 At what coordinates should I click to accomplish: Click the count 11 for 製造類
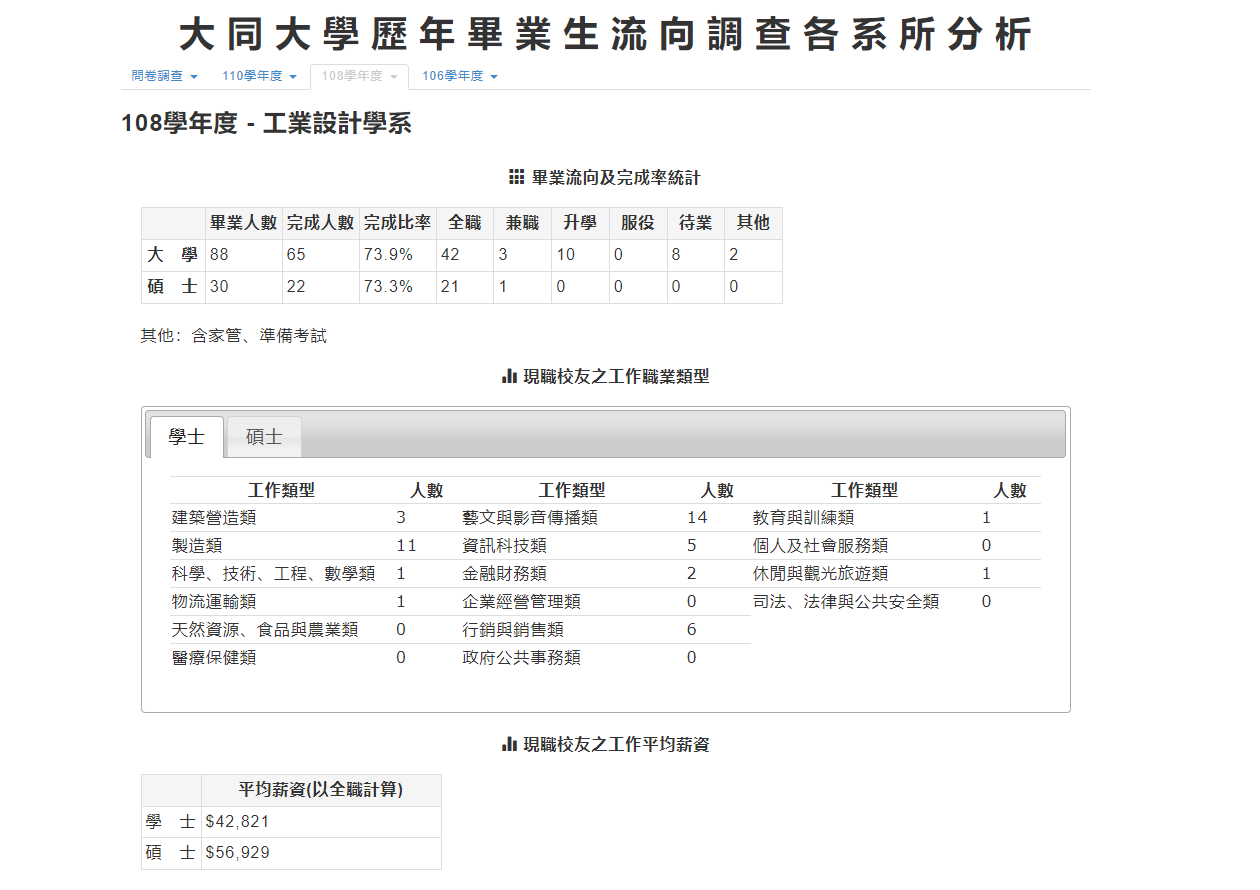coord(406,546)
